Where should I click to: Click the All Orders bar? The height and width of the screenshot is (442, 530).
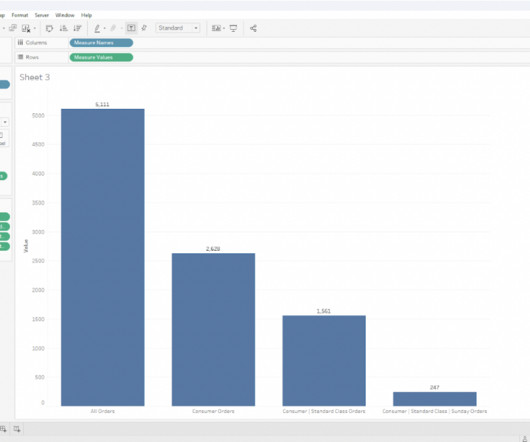(102, 257)
